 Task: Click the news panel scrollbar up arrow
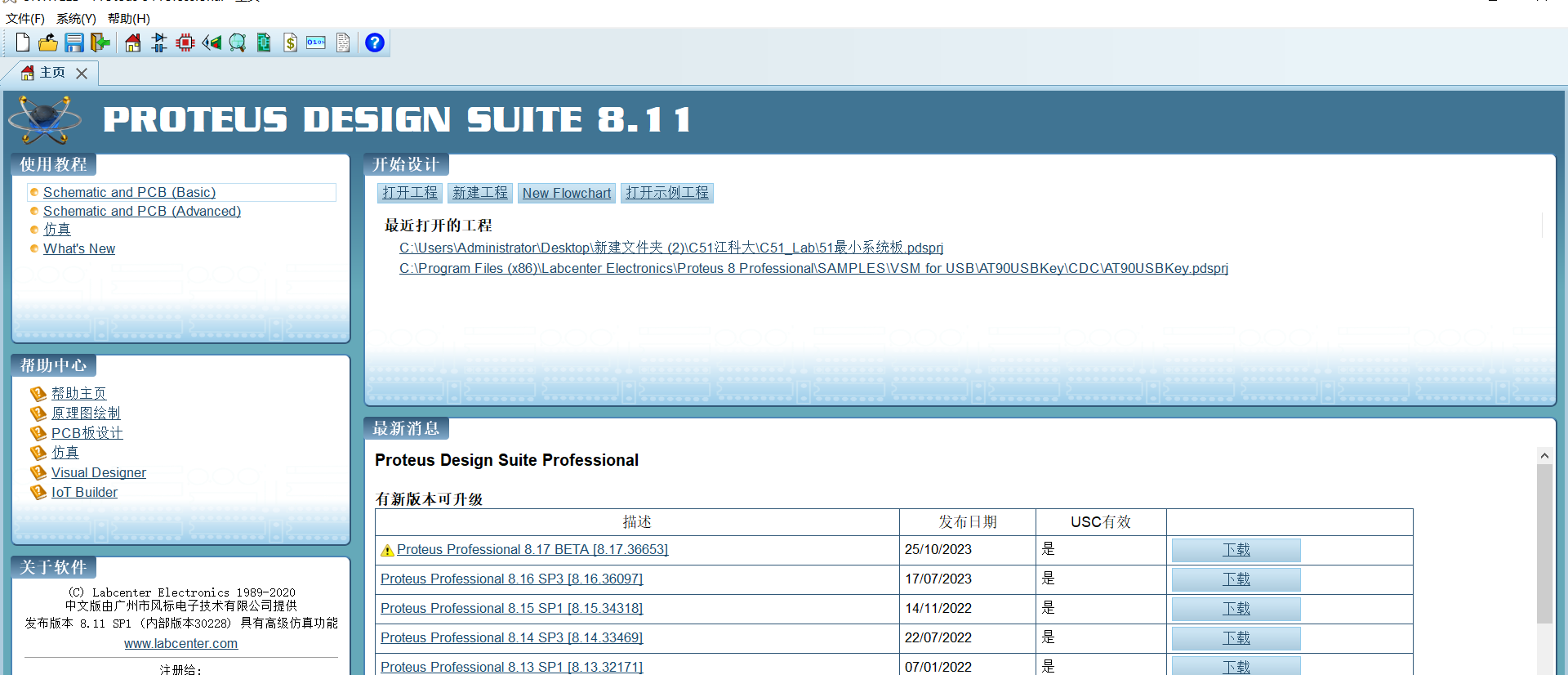tap(1543, 455)
